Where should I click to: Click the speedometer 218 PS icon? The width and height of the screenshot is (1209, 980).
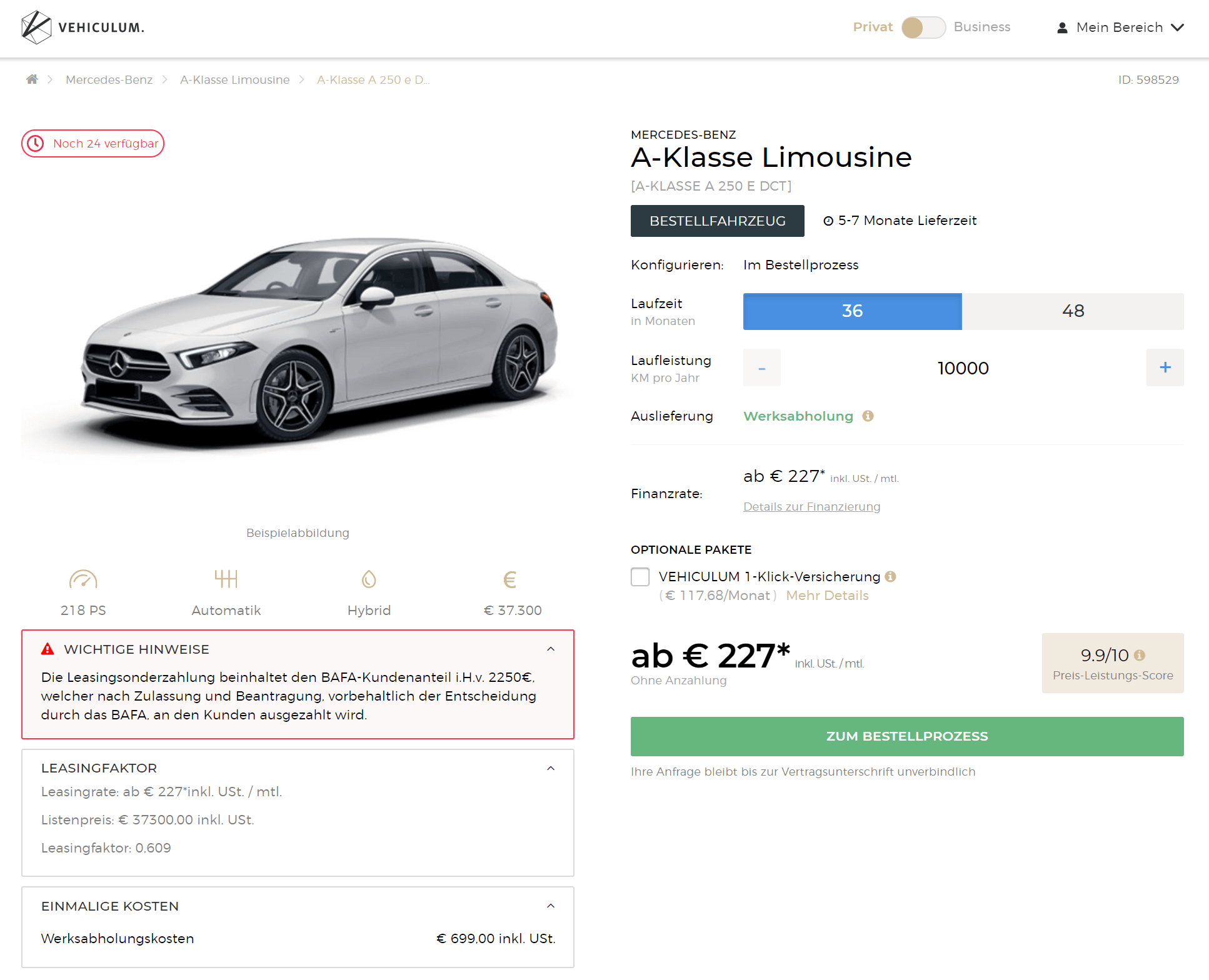tap(83, 579)
